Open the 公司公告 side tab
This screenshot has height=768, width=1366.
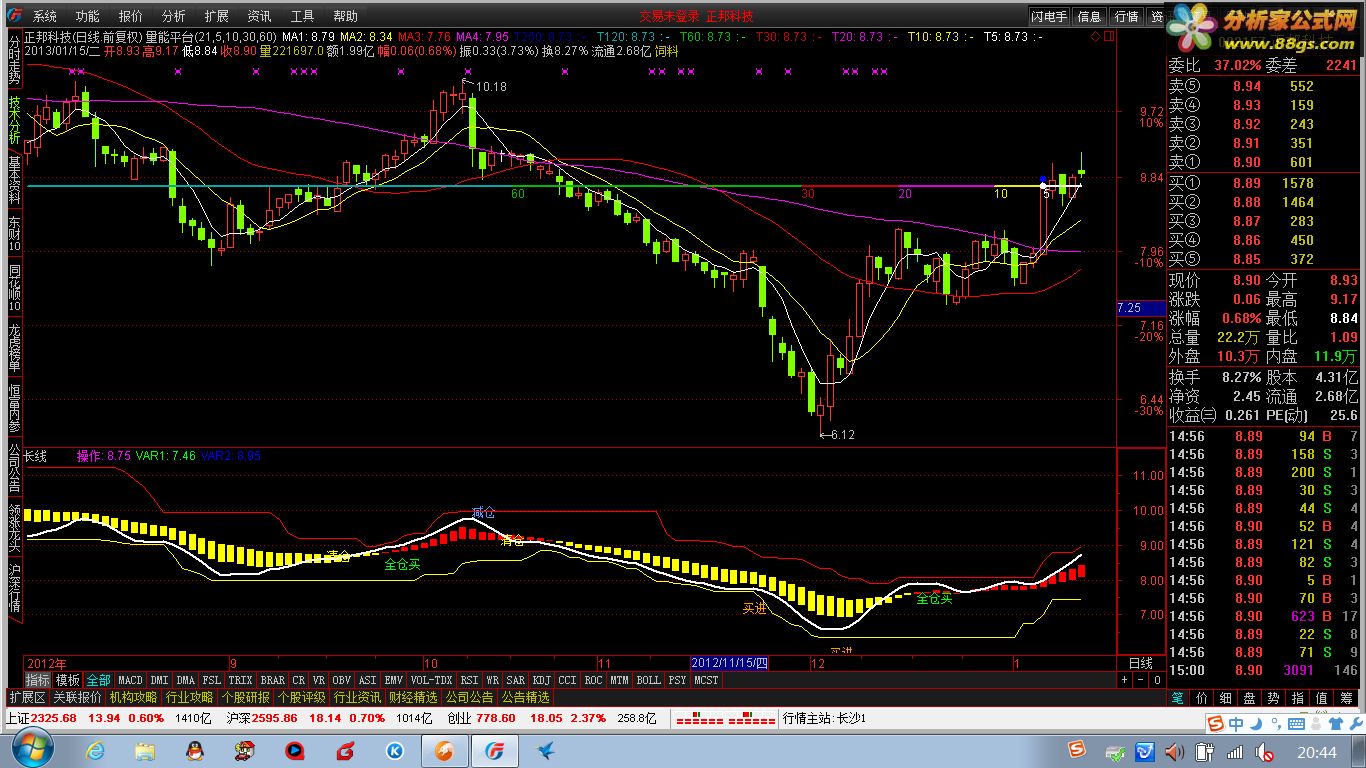coord(14,468)
